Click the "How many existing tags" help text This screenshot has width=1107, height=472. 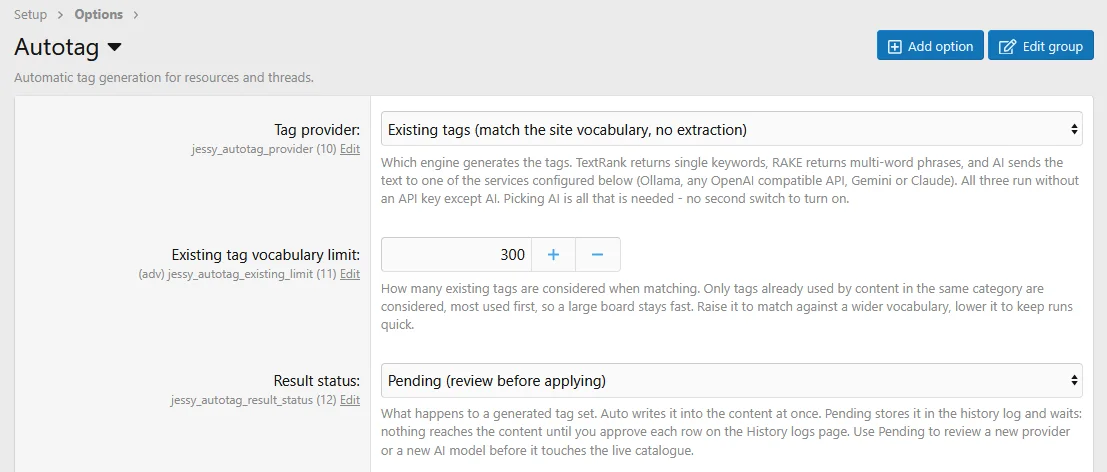[727, 308]
